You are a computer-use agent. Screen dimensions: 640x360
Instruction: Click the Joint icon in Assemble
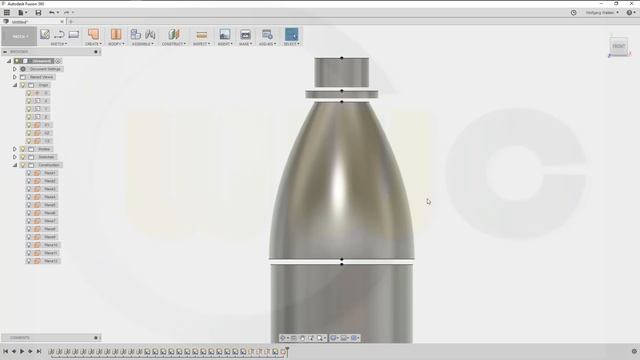[150, 34]
